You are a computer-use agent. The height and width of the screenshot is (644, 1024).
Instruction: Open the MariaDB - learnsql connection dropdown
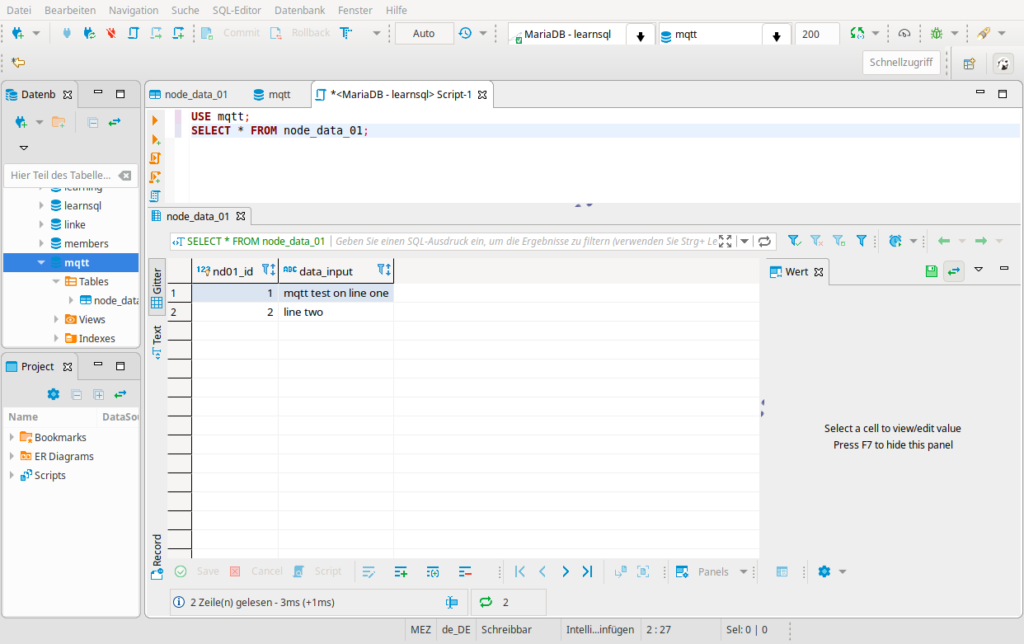640,35
